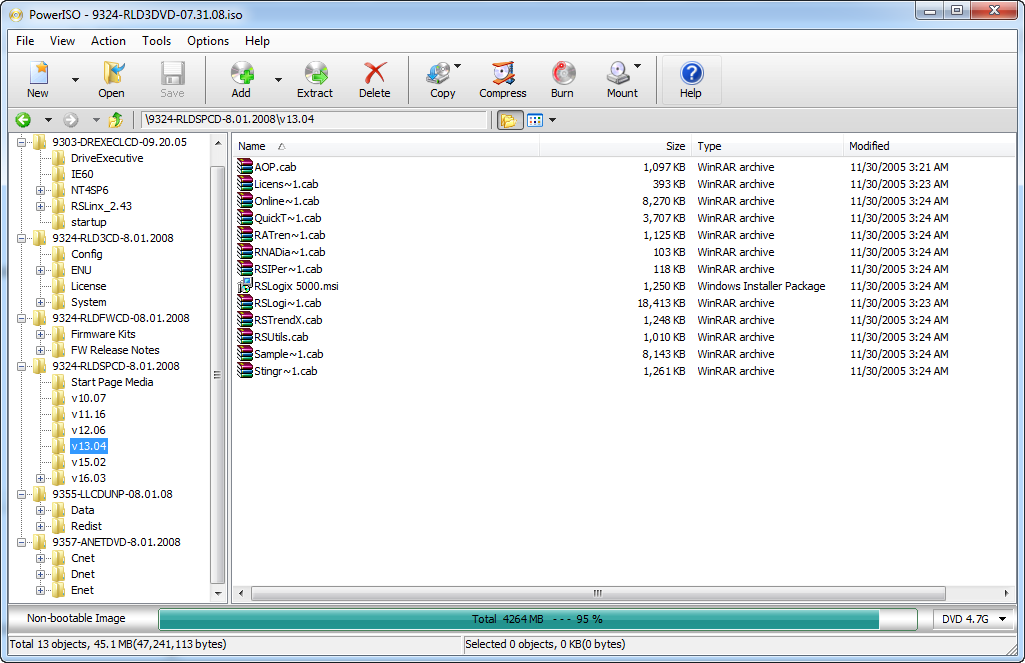The width and height of the screenshot is (1025, 663).
Task: Select the AOP.cab file icon
Action: click(x=245, y=167)
